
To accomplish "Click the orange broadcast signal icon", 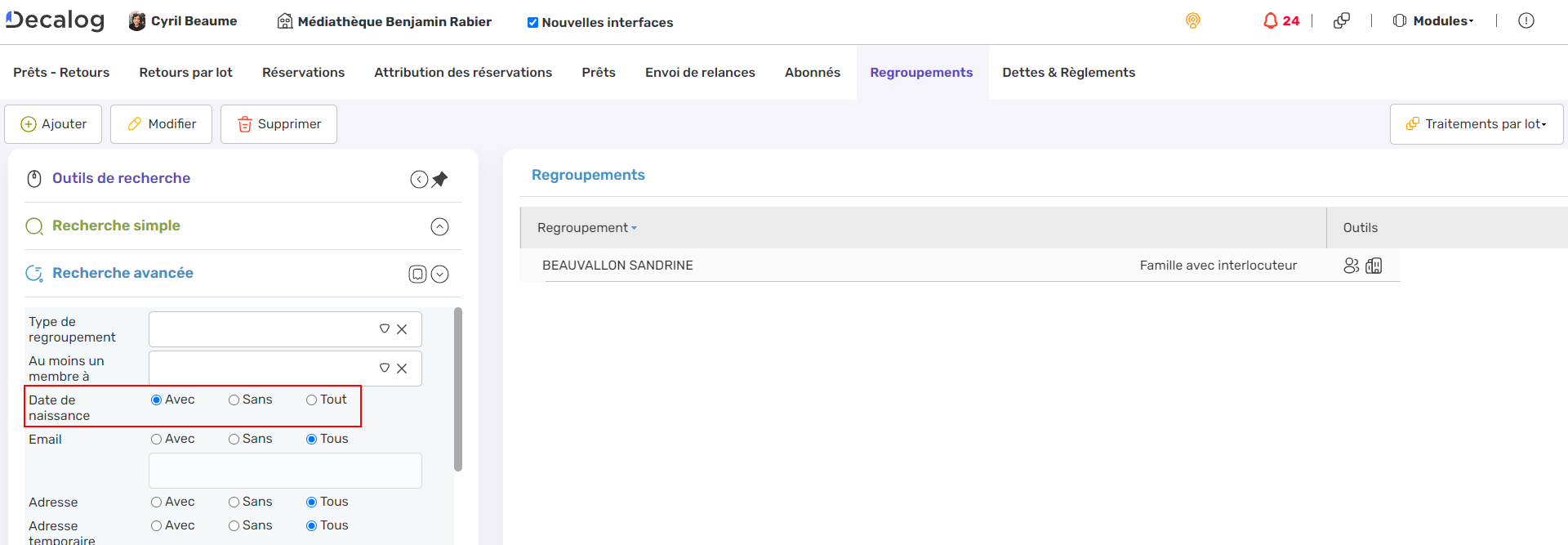I will 1193,21.
